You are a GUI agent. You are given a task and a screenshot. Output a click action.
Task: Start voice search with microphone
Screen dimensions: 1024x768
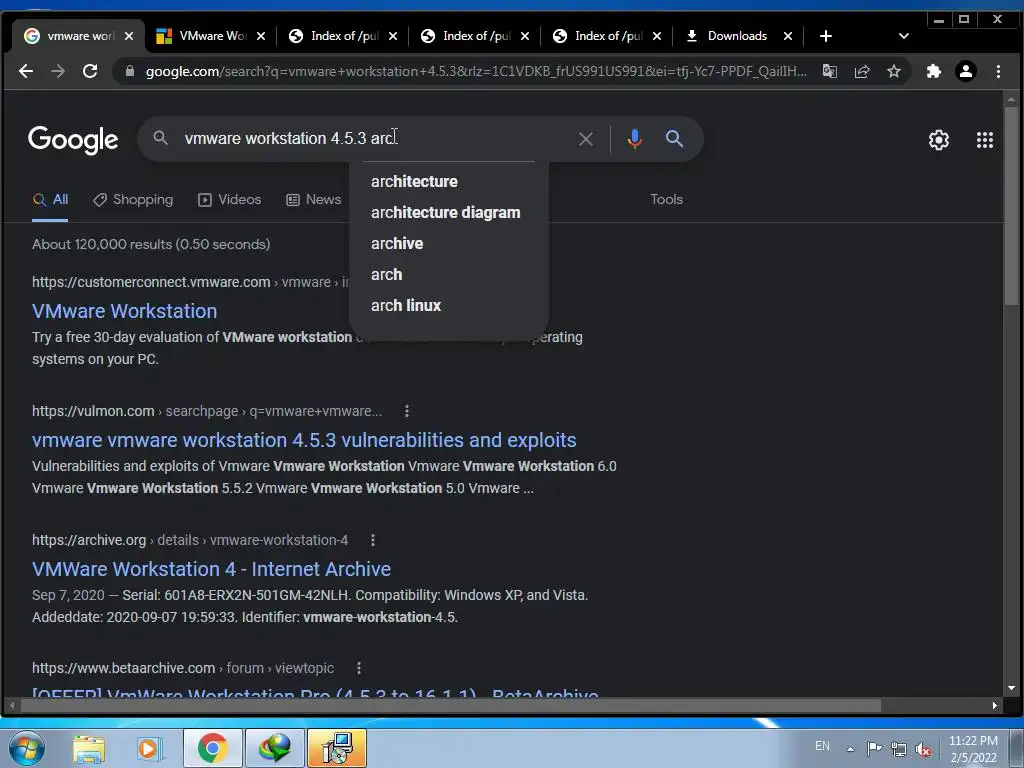(x=634, y=138)
